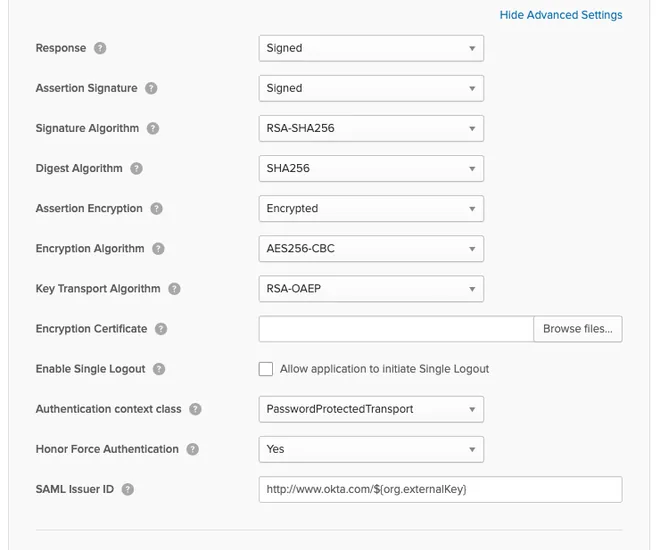Open Key Transport Algorithm dropdown RSA-OAEP
Viewport: 660px width, 550px height.
(371, 289)
